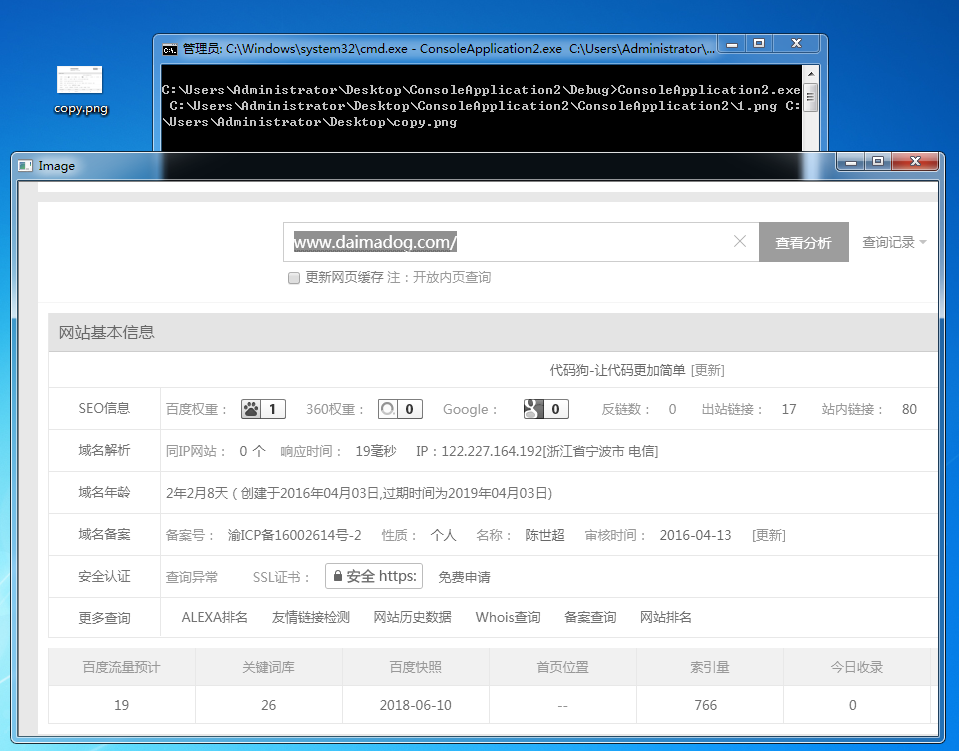Click the Baidu weight paw badge
959x751 pixels.
264,409
